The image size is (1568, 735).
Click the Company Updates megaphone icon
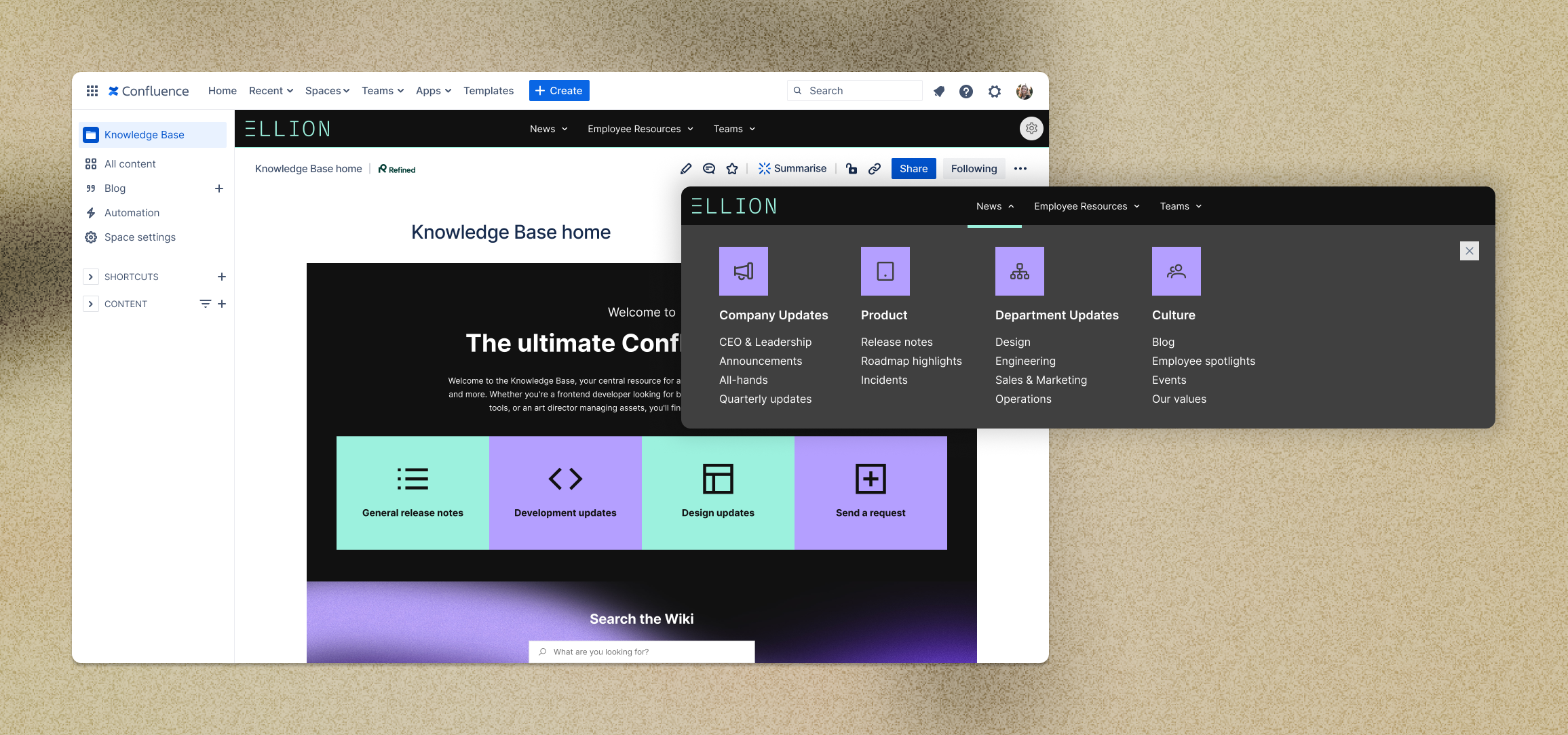(744, 271)
